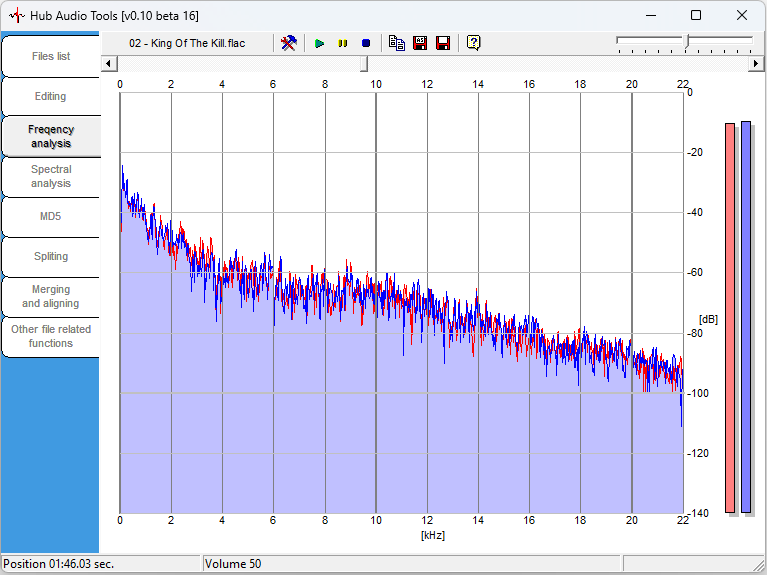The image size is (767, 575).
Task: Click the volume slider handle
Action: [x=686, y=41]
